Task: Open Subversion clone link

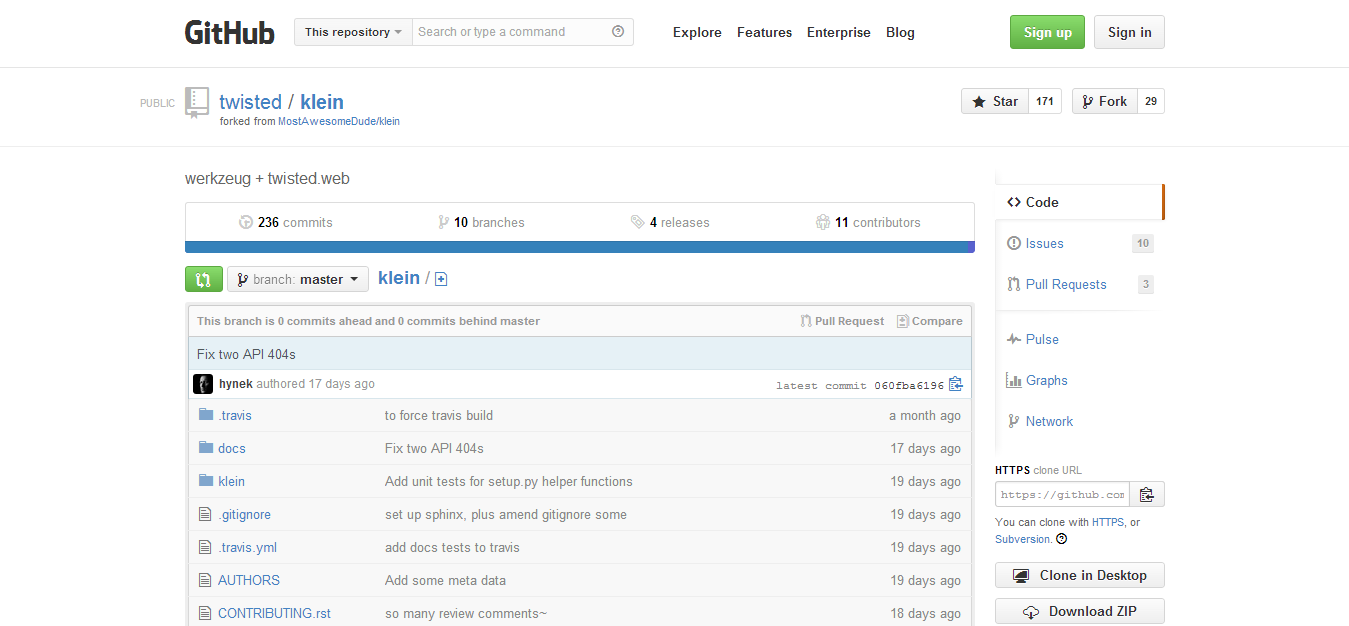Action: (x=1023, y=539)
